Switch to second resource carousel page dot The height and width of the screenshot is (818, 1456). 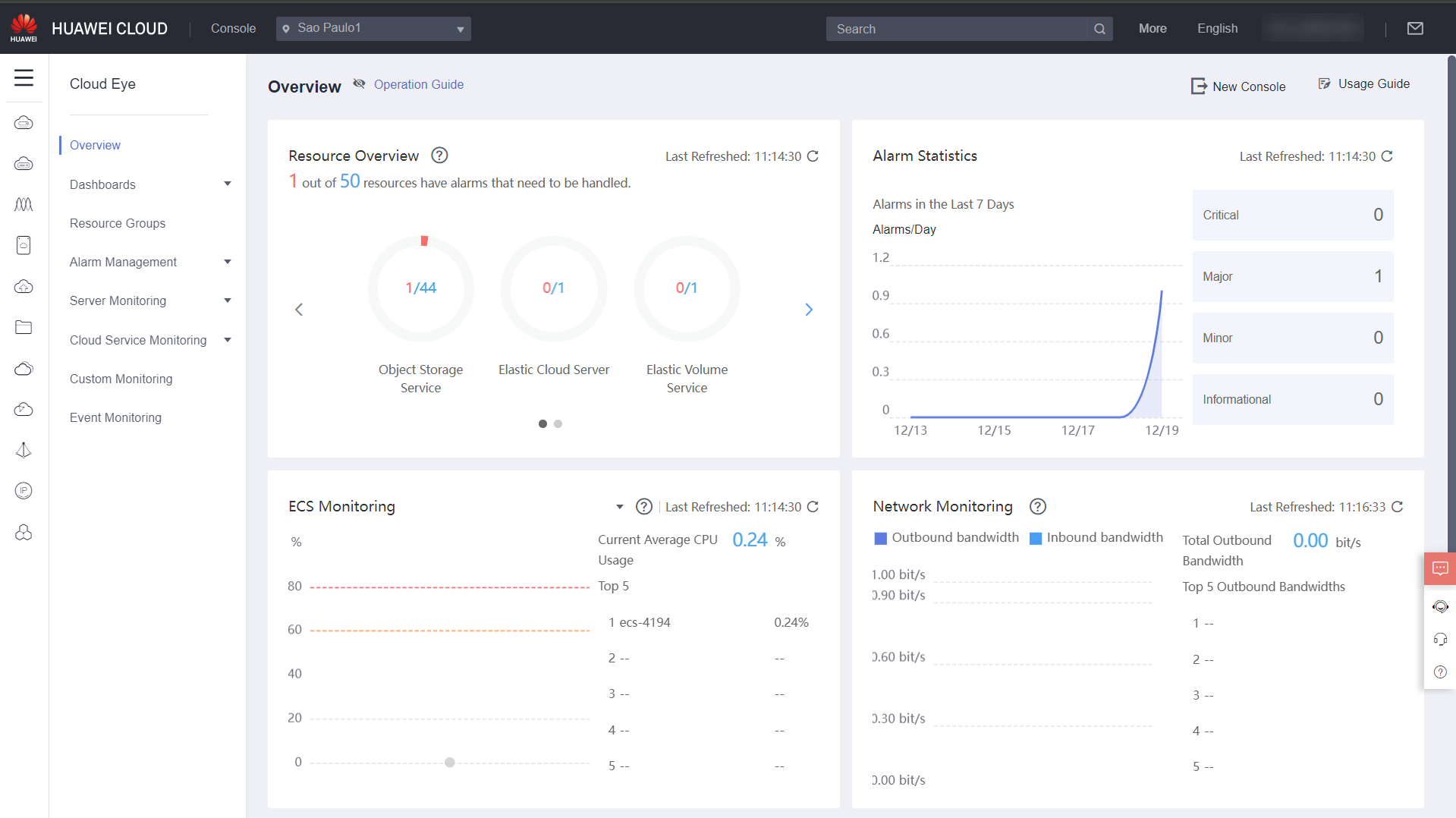coord(558,424)
